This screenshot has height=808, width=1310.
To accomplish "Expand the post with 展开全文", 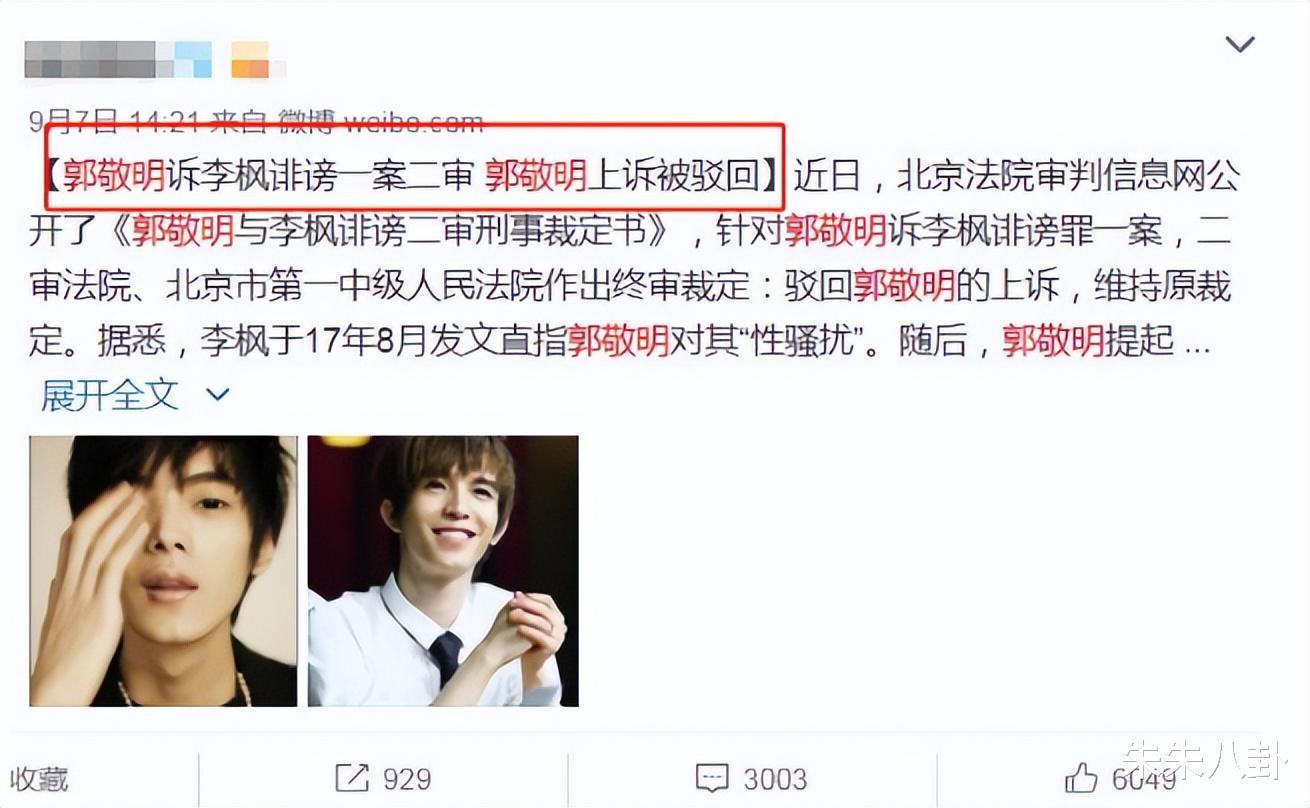I will point(109,395).
